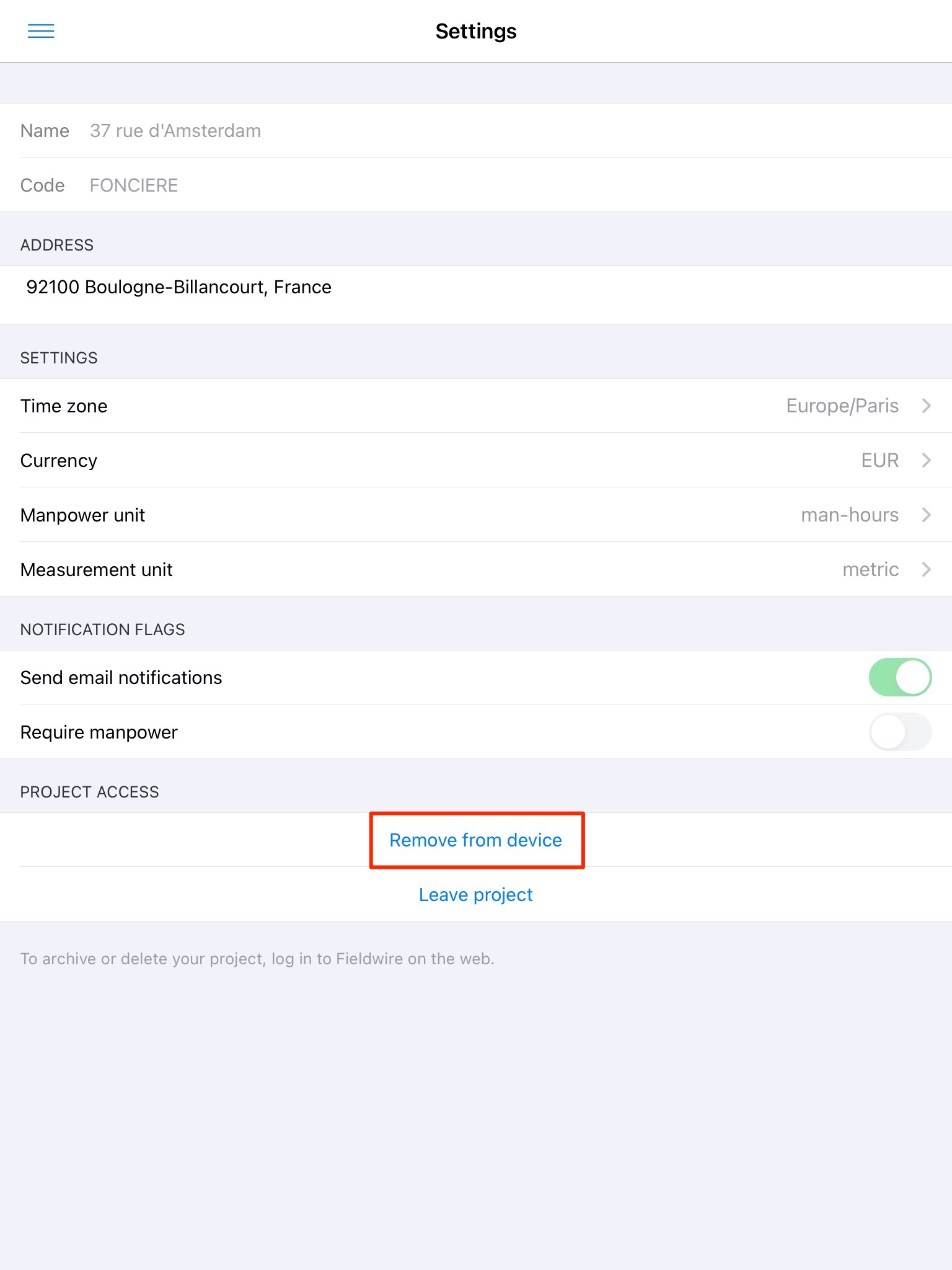The height and width of the screenshot is (1270, 952).
Task: Enable the Require manpower switch
Action: [x=900, y=732]
